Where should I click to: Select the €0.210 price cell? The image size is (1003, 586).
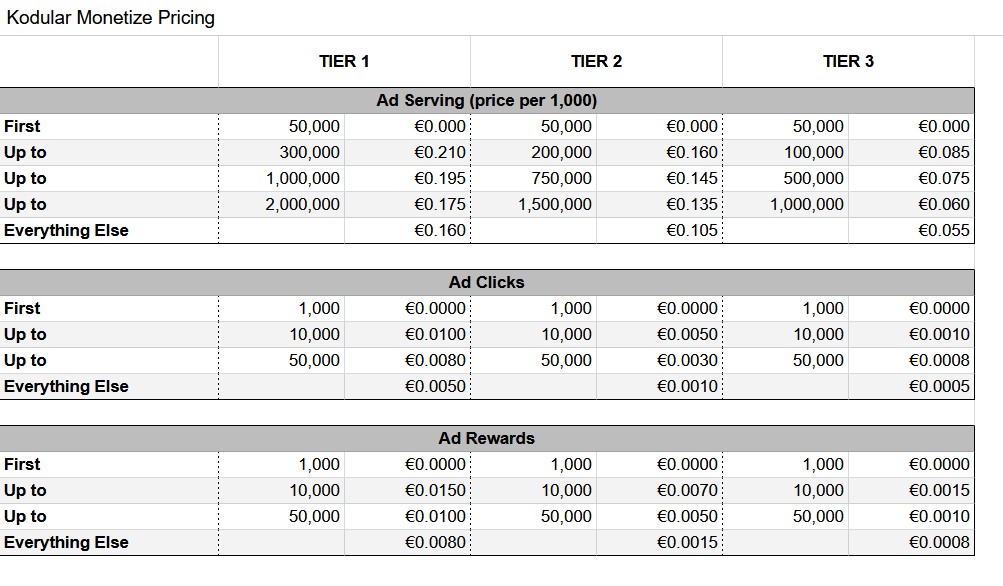pos(440,152)
